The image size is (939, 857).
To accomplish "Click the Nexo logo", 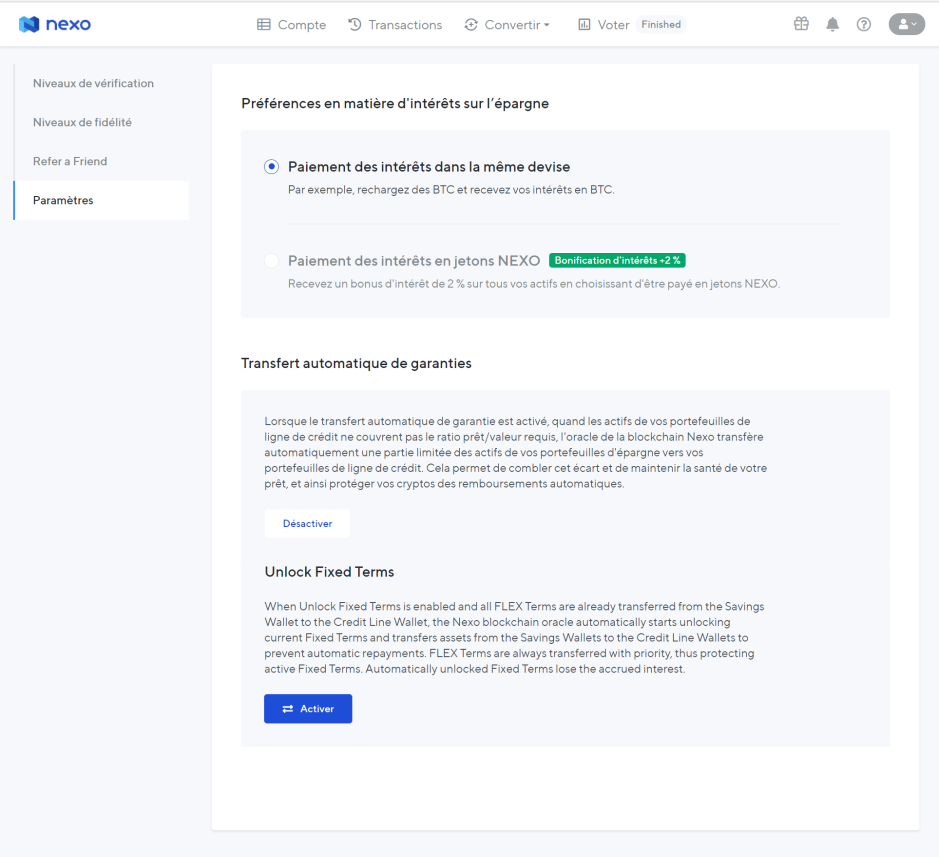I will [x=54, y=25].
